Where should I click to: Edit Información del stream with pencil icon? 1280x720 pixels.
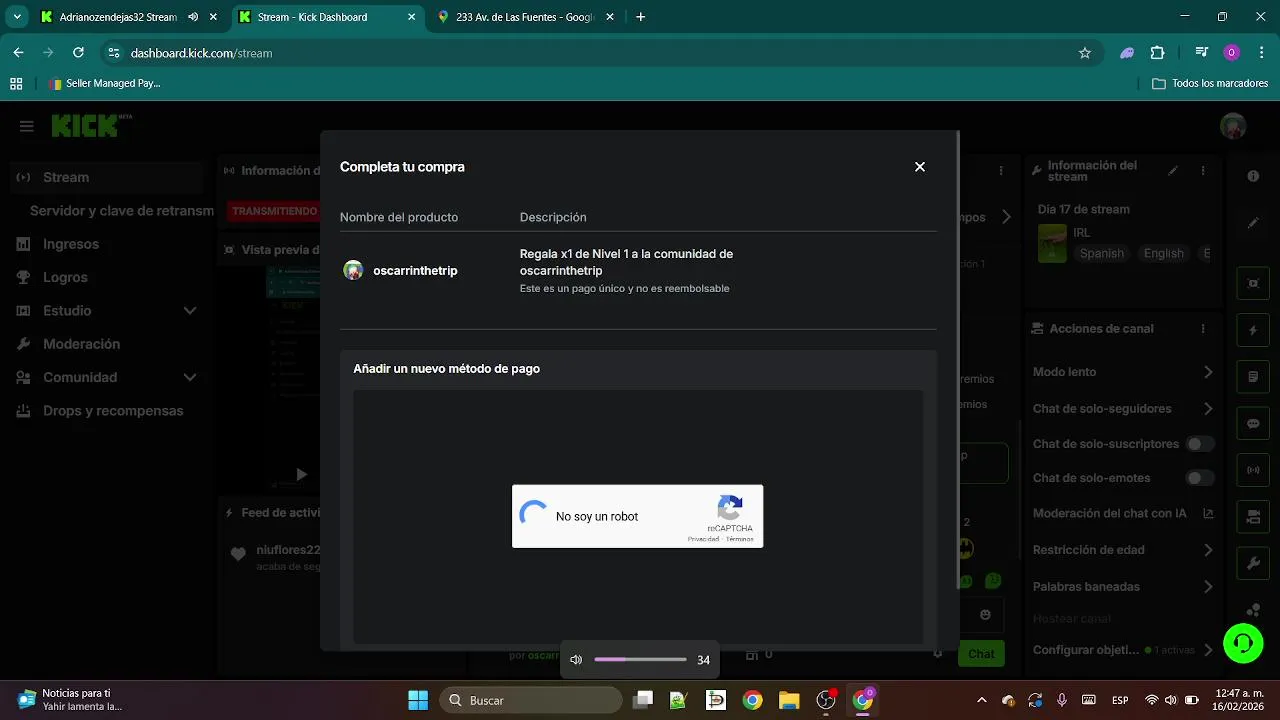coord(1173,171)
